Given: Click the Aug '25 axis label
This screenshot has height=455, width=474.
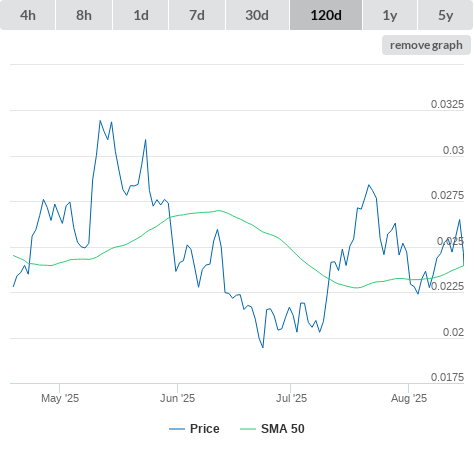Looking at the screenshot, I should coord(409,398).
